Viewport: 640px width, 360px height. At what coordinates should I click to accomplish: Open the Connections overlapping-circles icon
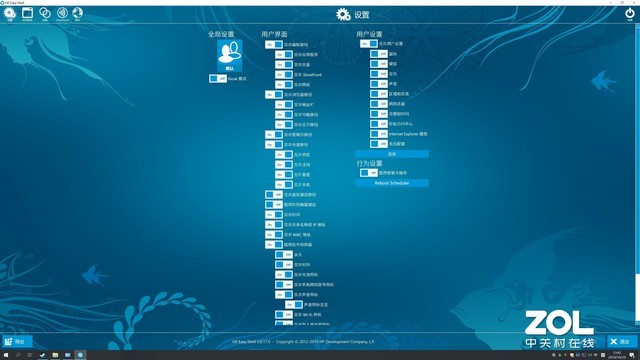(45, 13)
